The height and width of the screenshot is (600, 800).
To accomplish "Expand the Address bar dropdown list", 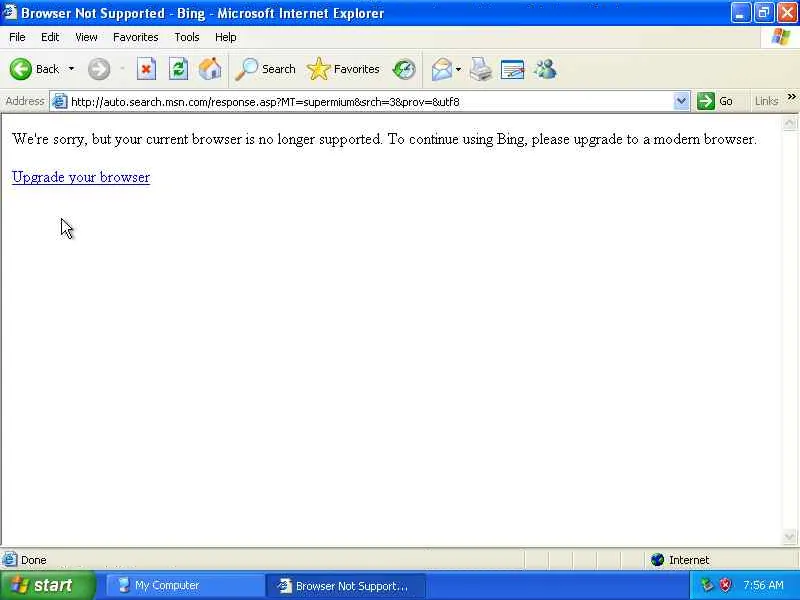I will 681,102.
